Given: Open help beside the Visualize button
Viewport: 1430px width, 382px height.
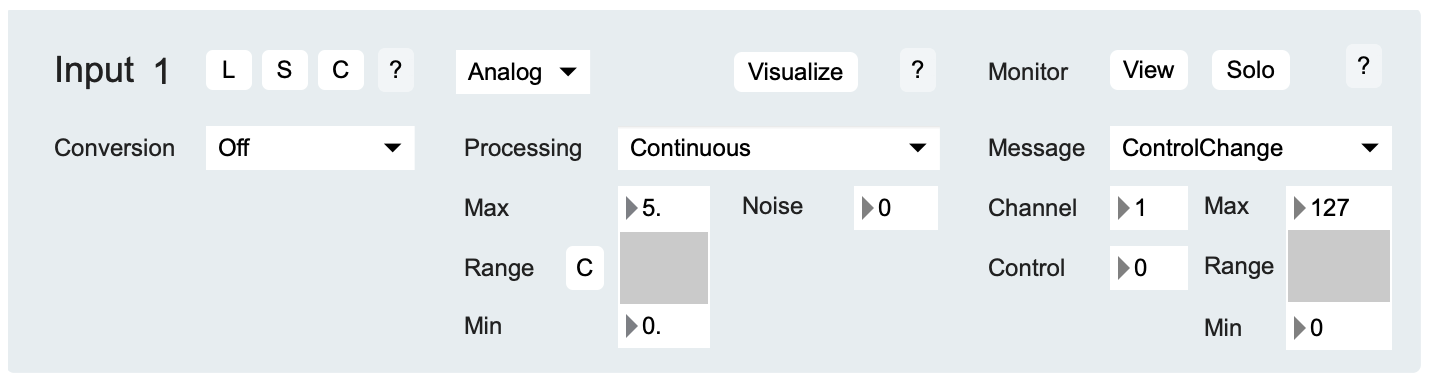Looking at the screenshot, I should click(917, 71).
